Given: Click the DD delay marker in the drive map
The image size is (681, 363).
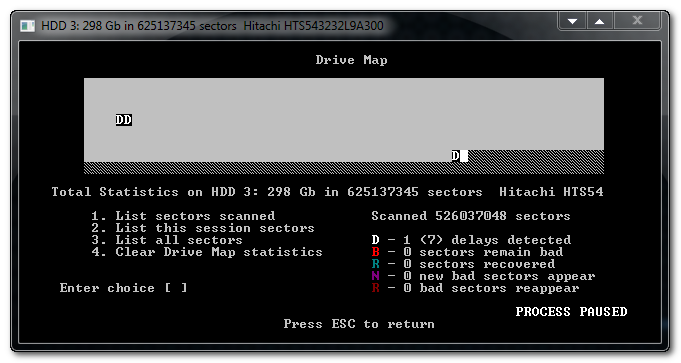Looking at the screenshot, I should (124, 120).
